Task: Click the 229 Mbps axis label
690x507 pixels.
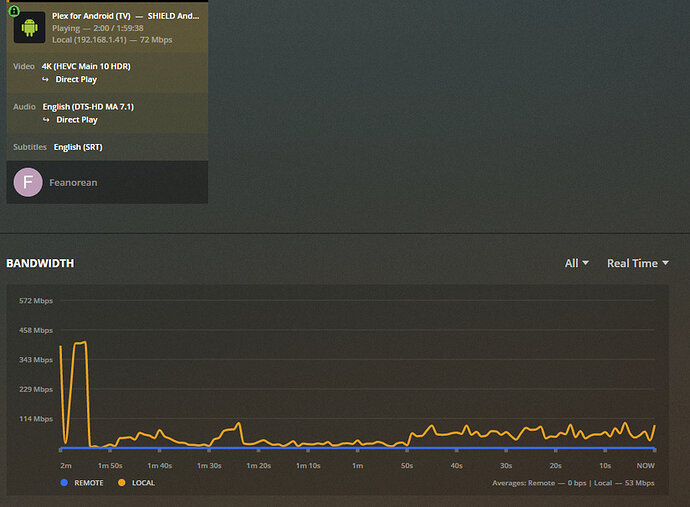Action: pyautogui.click(x=36, y=389)
